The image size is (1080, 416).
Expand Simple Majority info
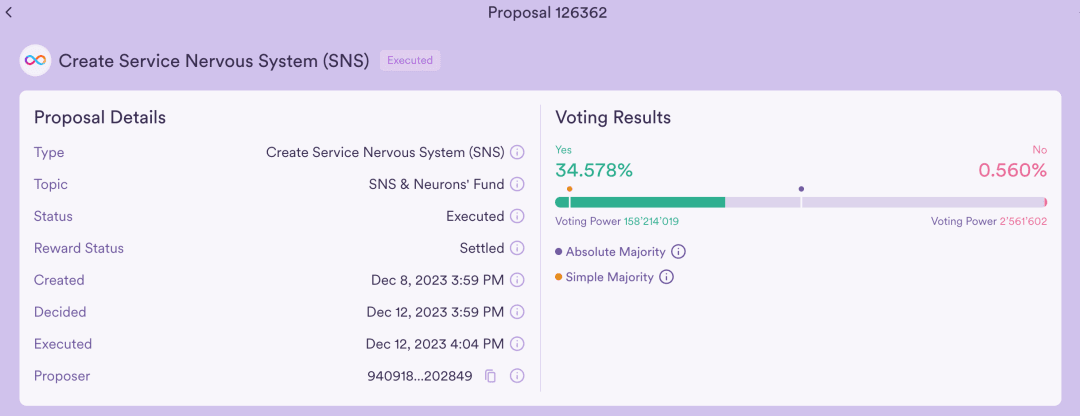click(x=666, y=277)
